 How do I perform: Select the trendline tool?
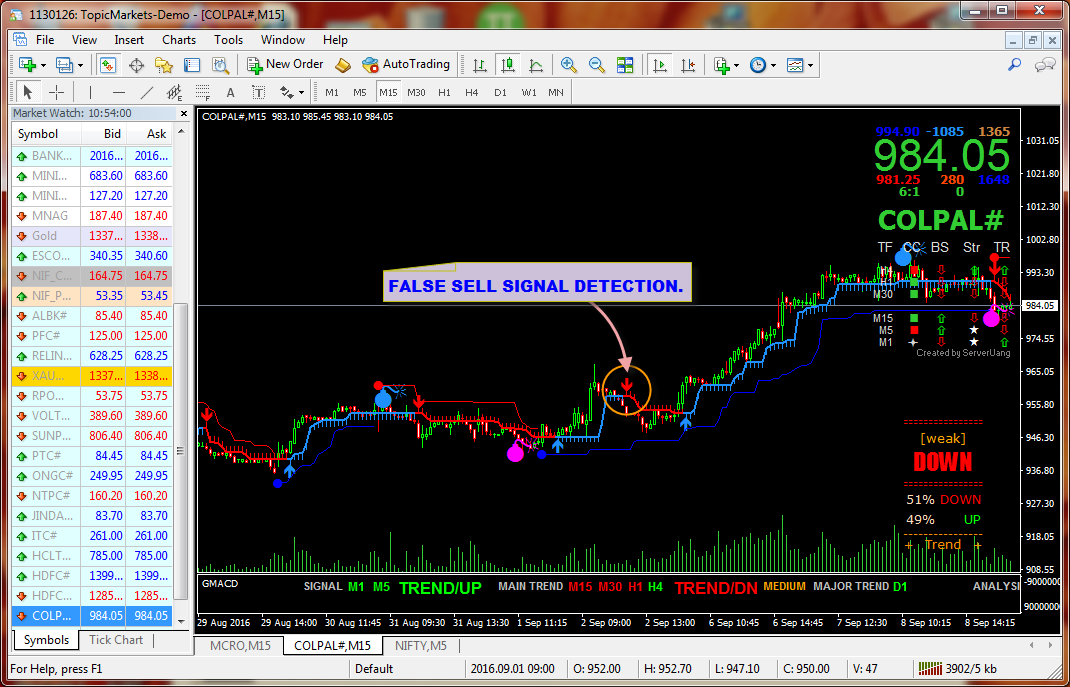147,92
